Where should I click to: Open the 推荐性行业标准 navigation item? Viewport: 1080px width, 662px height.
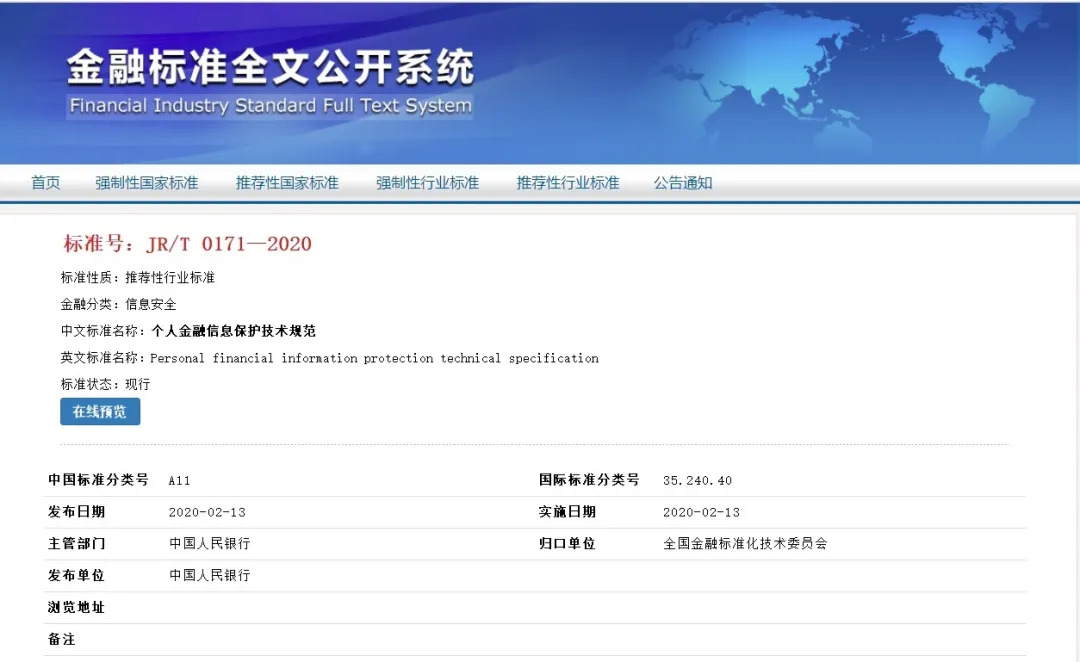tap(568, 183)
